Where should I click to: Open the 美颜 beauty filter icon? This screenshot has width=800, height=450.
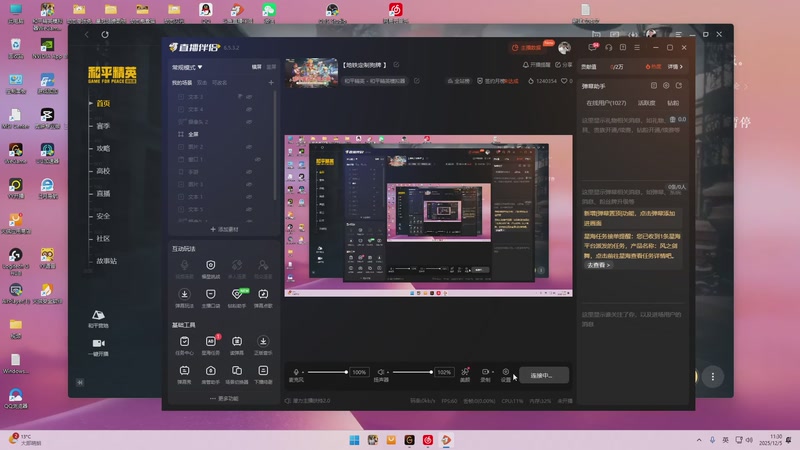pos(465,374)
